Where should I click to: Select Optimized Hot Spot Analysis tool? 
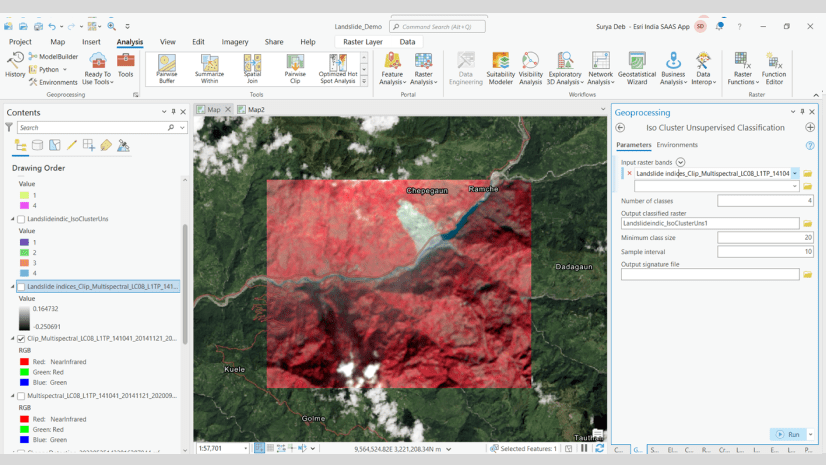tap(338, 69)
